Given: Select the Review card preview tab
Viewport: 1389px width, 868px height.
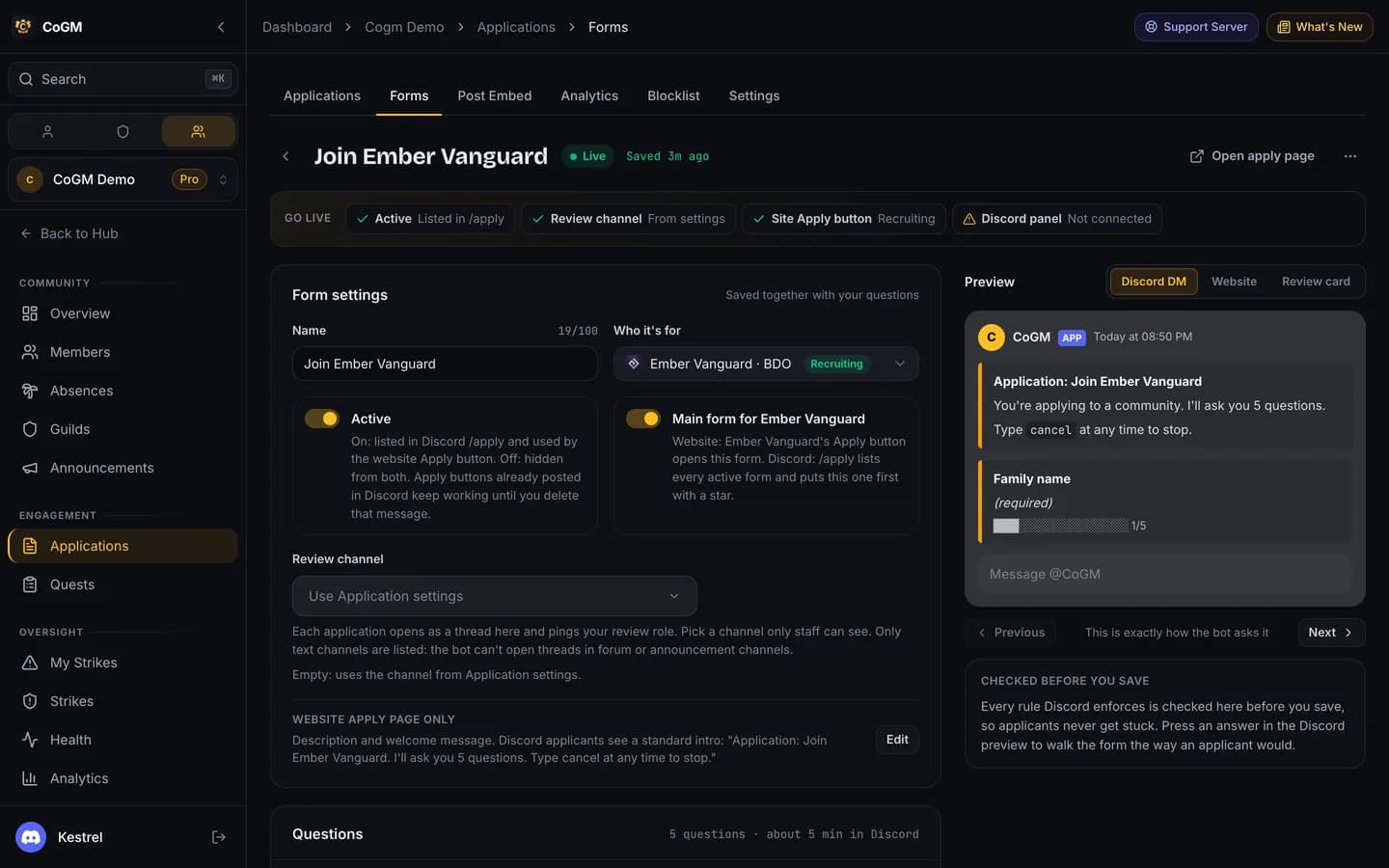Looking at the screenshot, I should point(1316,282).
